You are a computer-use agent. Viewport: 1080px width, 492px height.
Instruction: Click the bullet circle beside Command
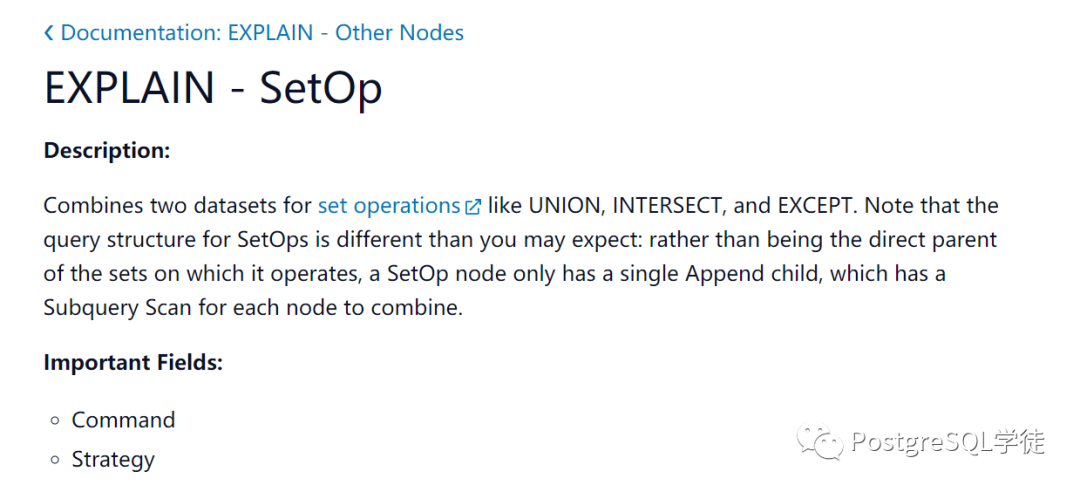[x=56, y=421]
